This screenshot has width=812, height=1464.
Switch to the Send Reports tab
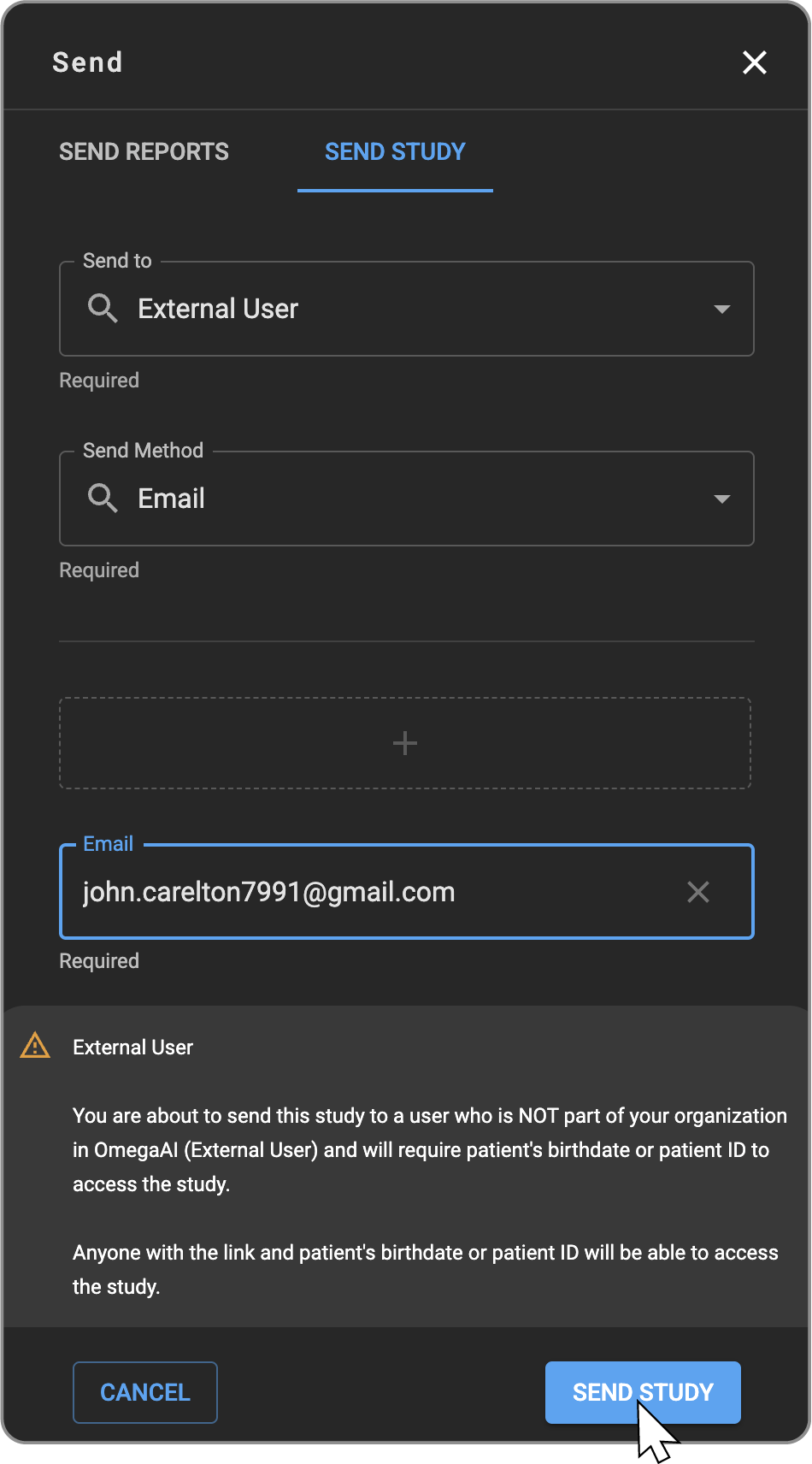tap(144, 152)
